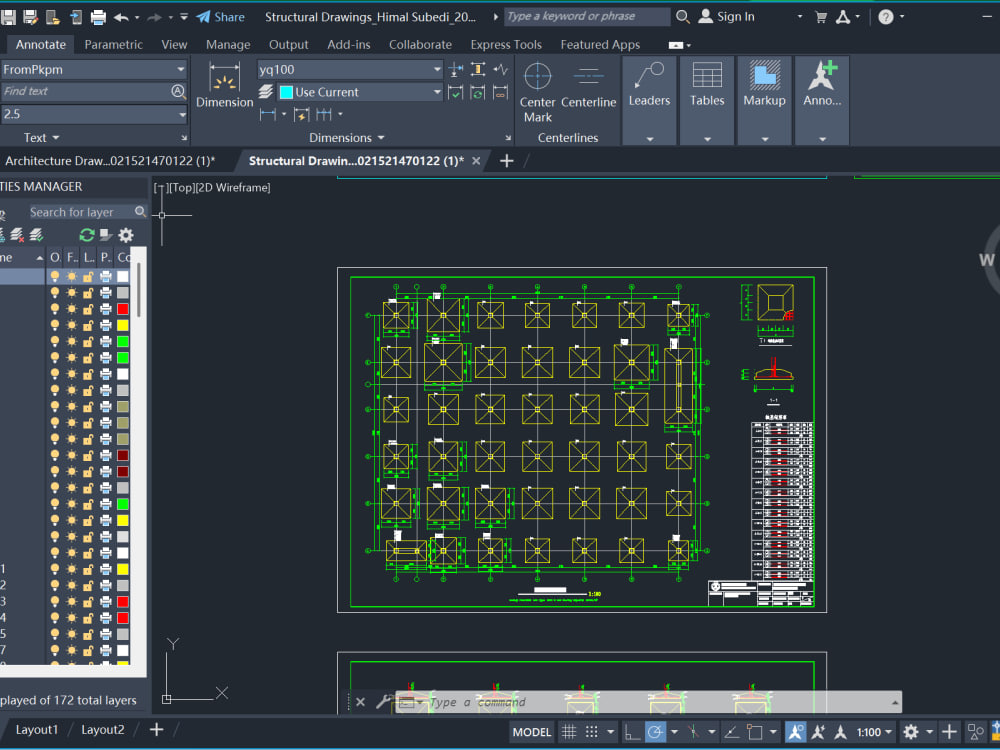
Task: Add a new layout tab
Action: 156,729
